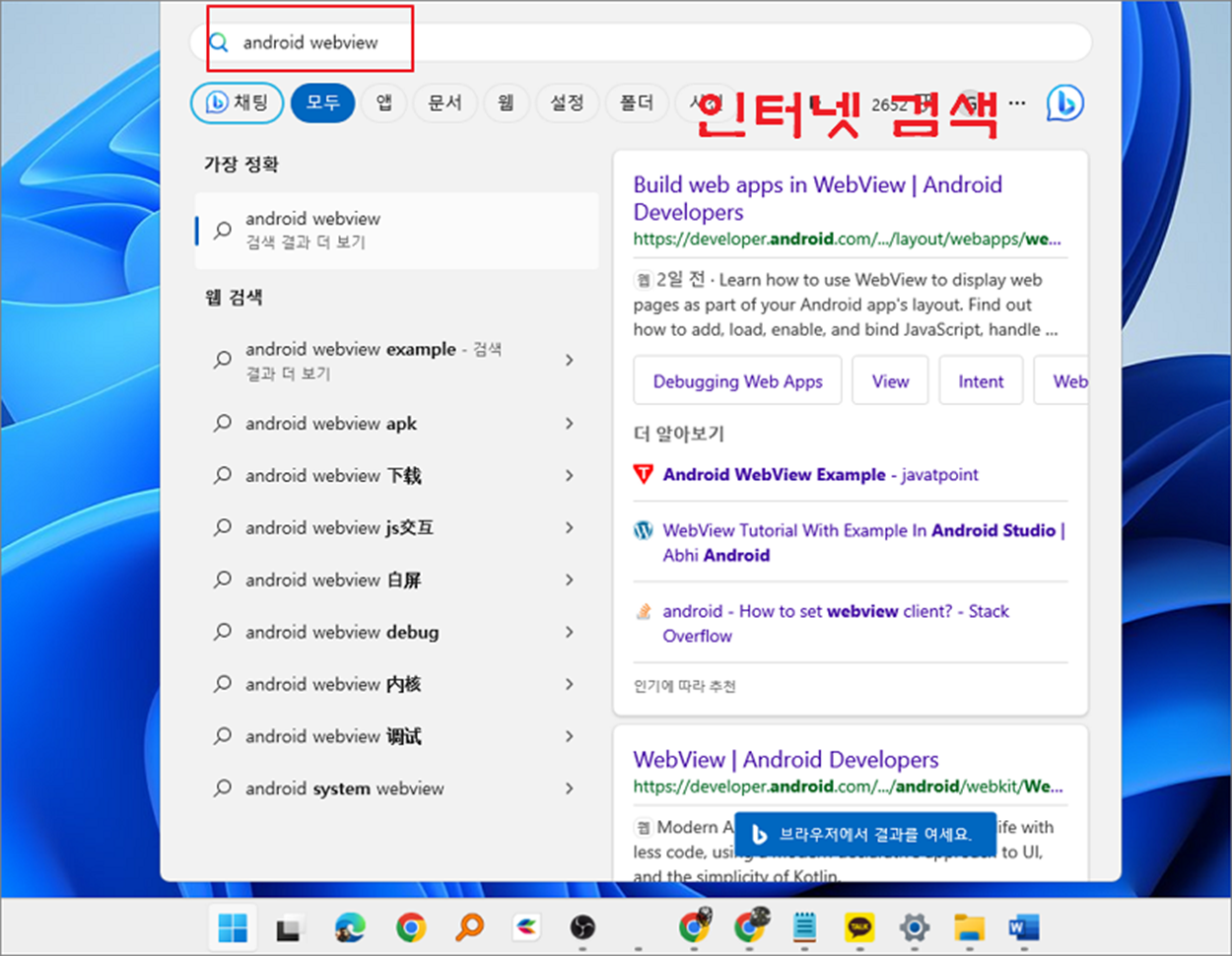Select 'android system webview' suggestion text

click(x=345, y=788)
